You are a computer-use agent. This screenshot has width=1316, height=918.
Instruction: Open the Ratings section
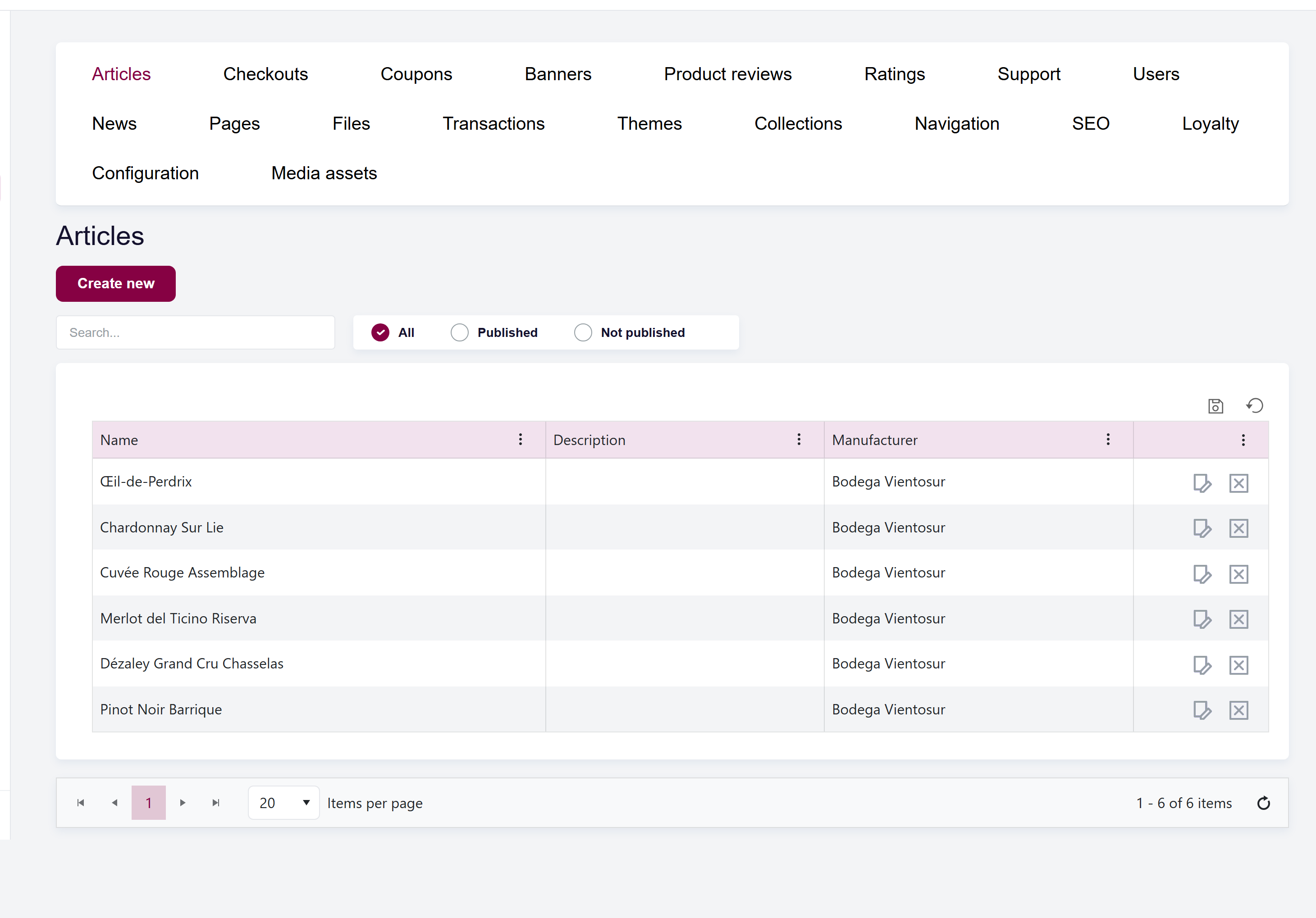tap(895, 74)
